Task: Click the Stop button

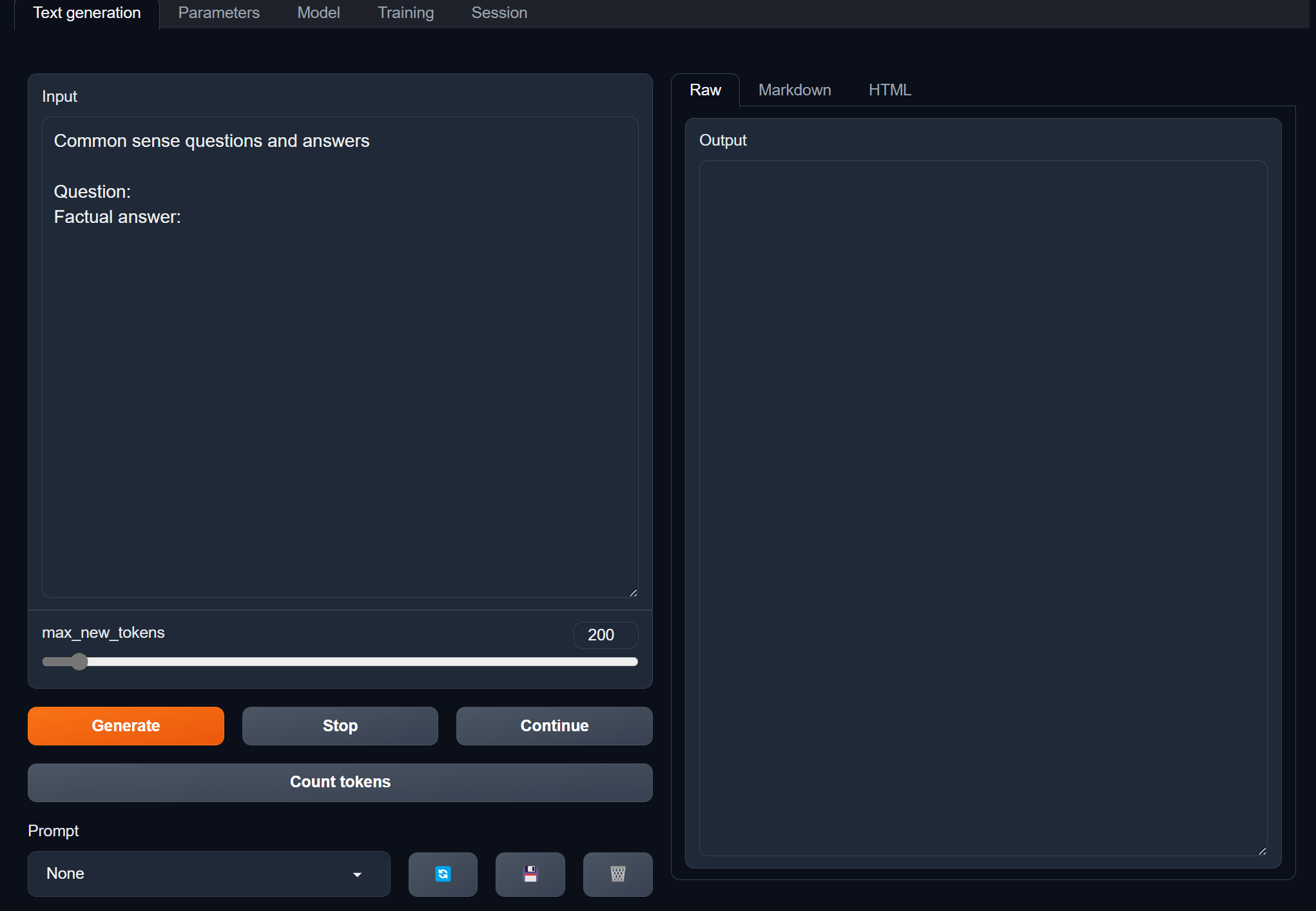Action: click(x=340, y=725)
